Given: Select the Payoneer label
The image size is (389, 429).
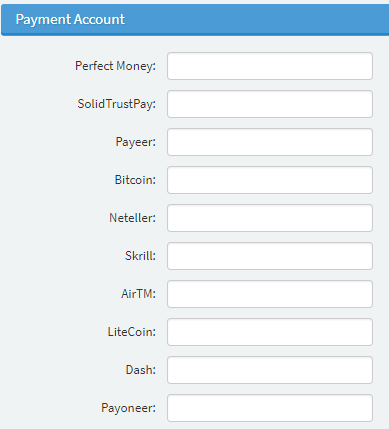Looking at the screenshot, I should (129, 408).
